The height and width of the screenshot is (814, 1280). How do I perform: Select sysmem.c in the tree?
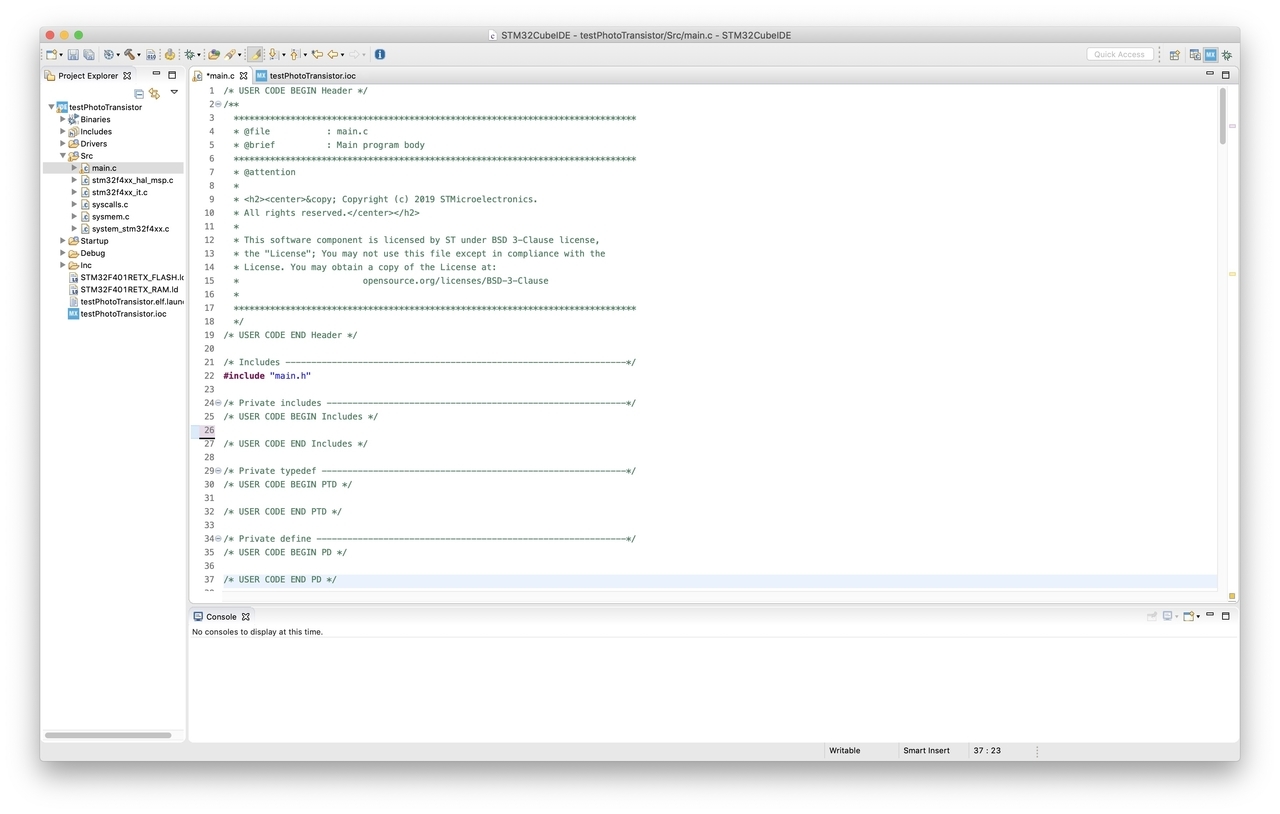coord(110,216)
